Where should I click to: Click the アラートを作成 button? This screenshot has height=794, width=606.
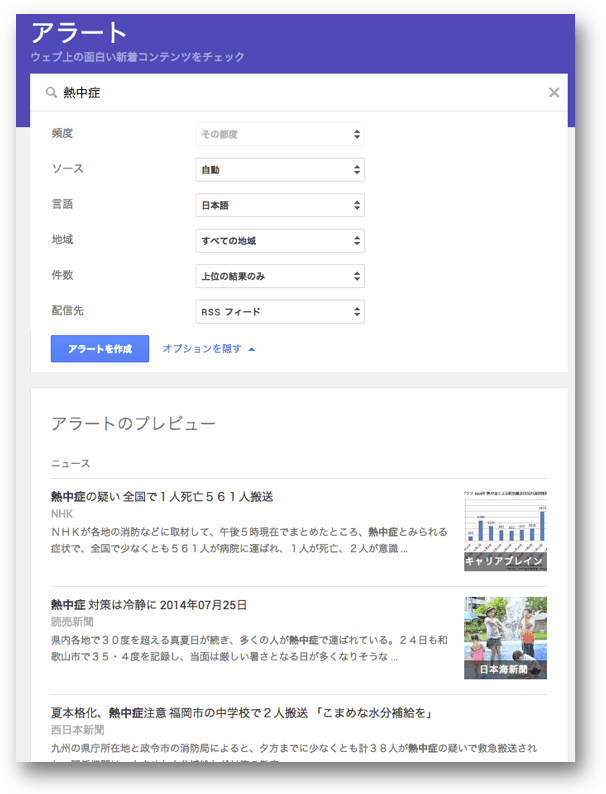pyautogui.click(x=100, y=348)
